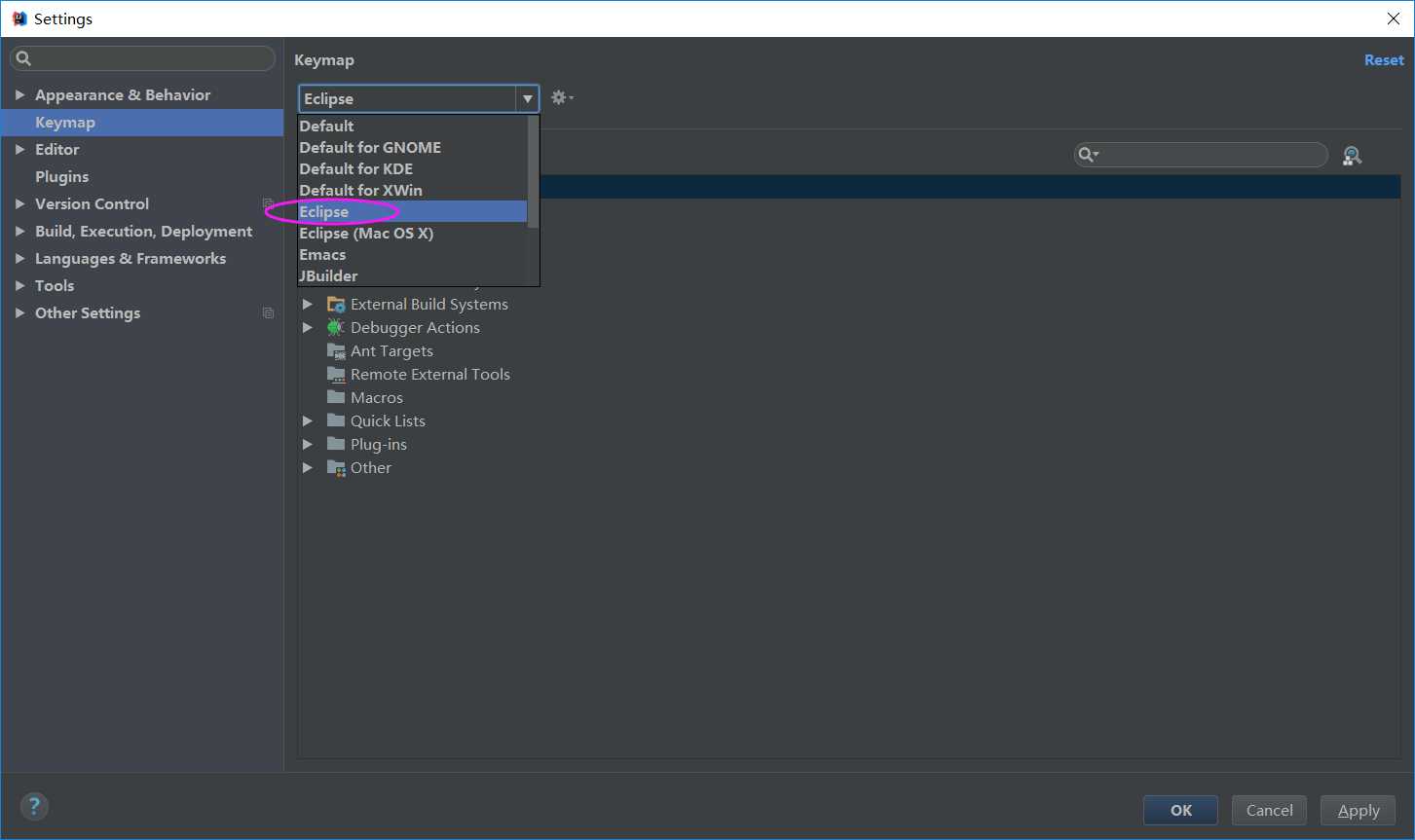This screenshot has width=1415, height=840.
Task: Click the keymap list scrollbar
Action: [x=533, y=172]
